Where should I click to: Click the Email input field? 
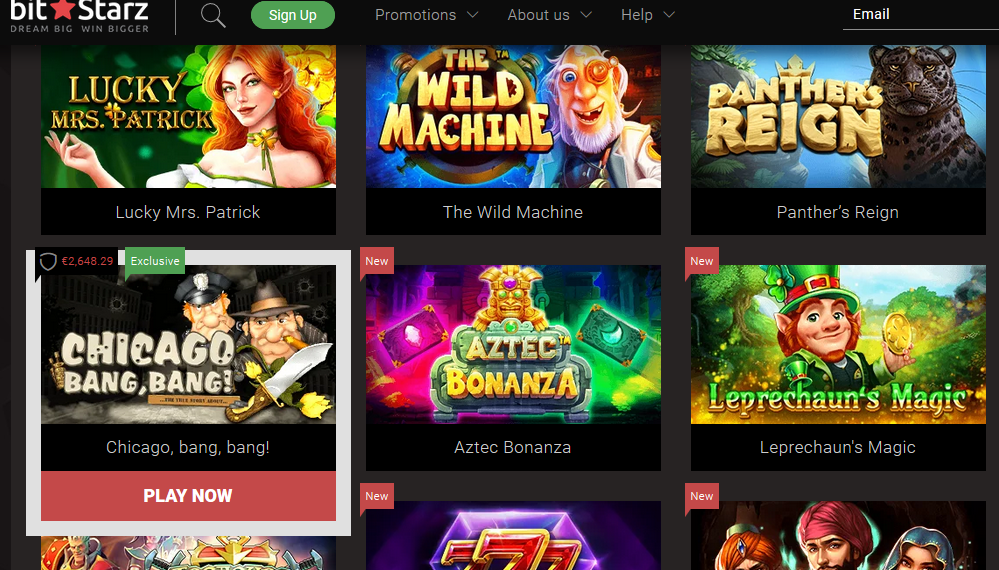tap(921, 15)
